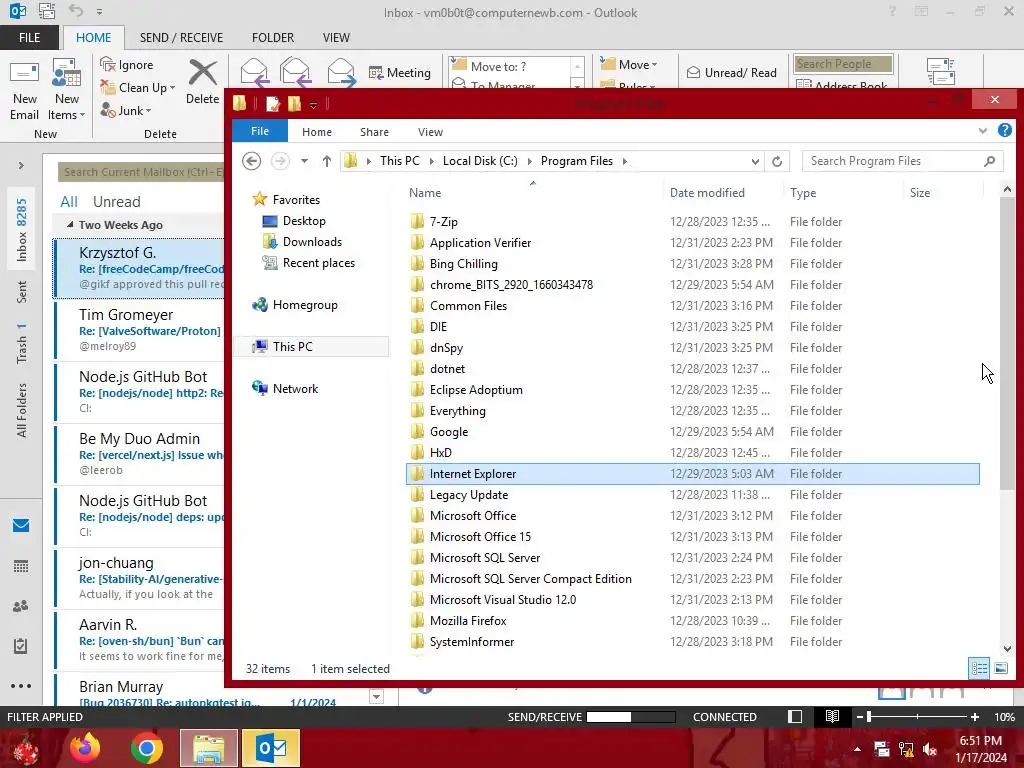Select the Mozilla Firefox folder
This screenshot has width=1024, height=768.
pos(468,620)
